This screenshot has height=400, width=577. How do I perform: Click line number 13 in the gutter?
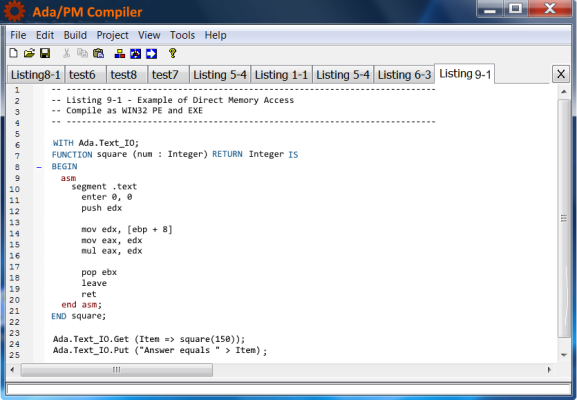click(x=14, y=223)
